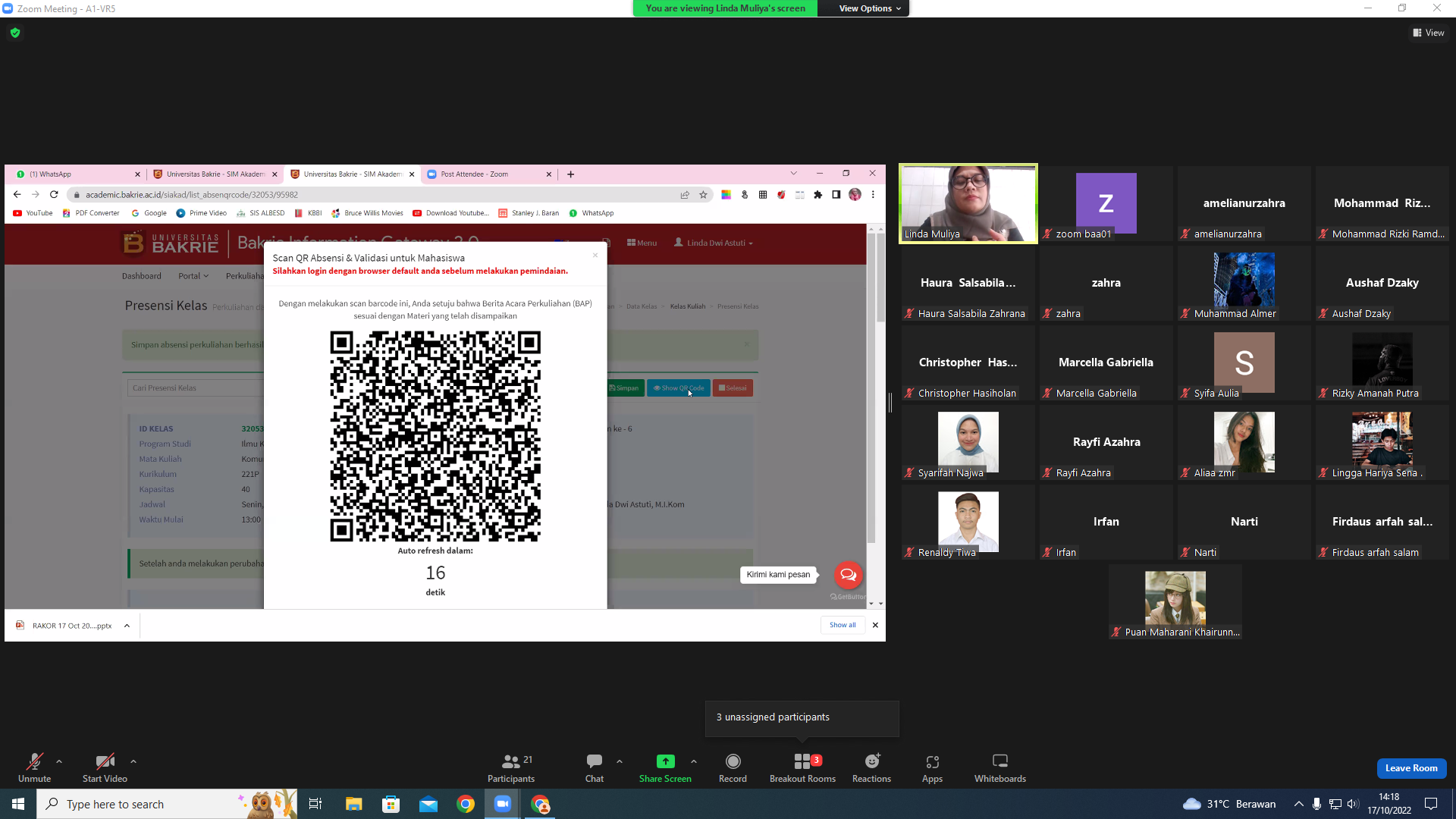
Task: Open Dashboard menu item
Action: 142,276
